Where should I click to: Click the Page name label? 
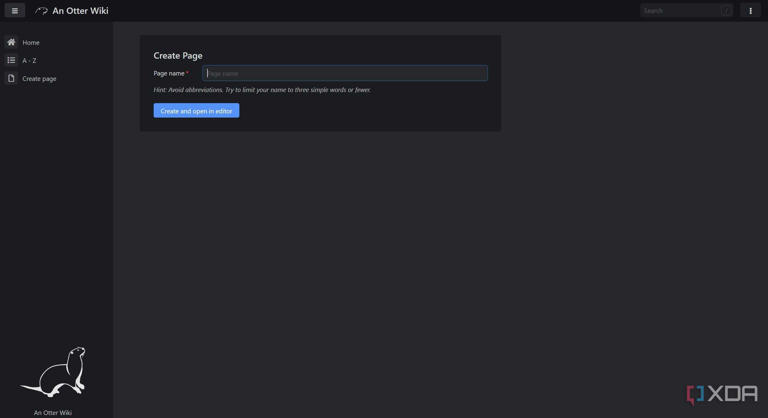pyautogui.click(x=169, y=73)
